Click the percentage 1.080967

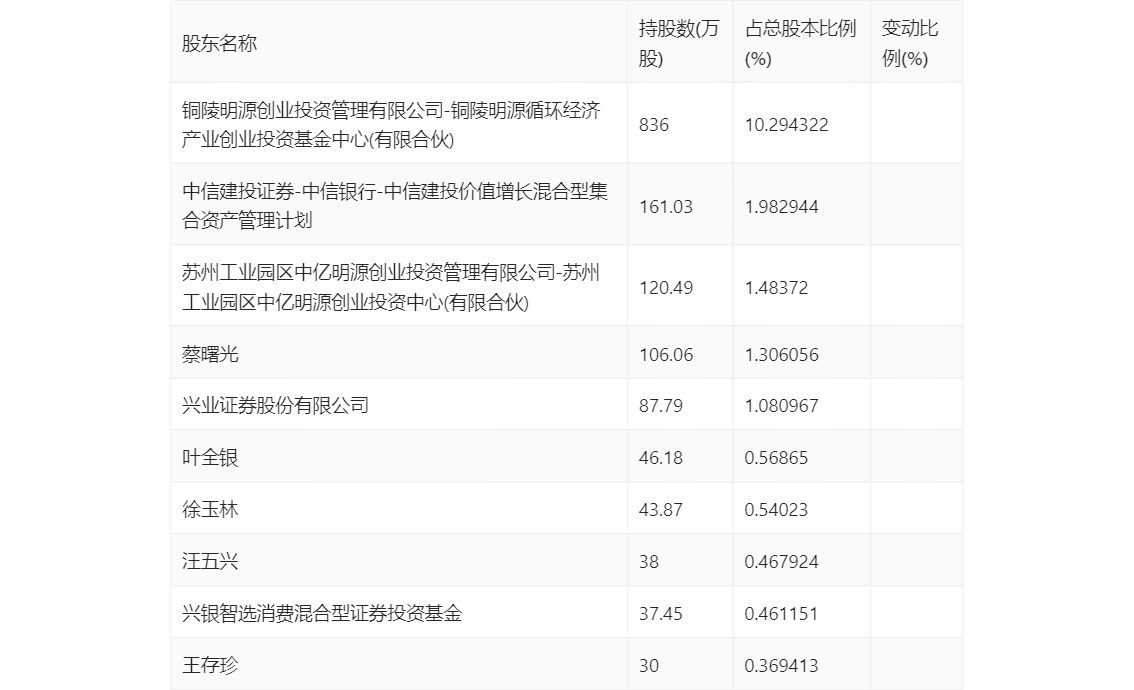[782, 406]
